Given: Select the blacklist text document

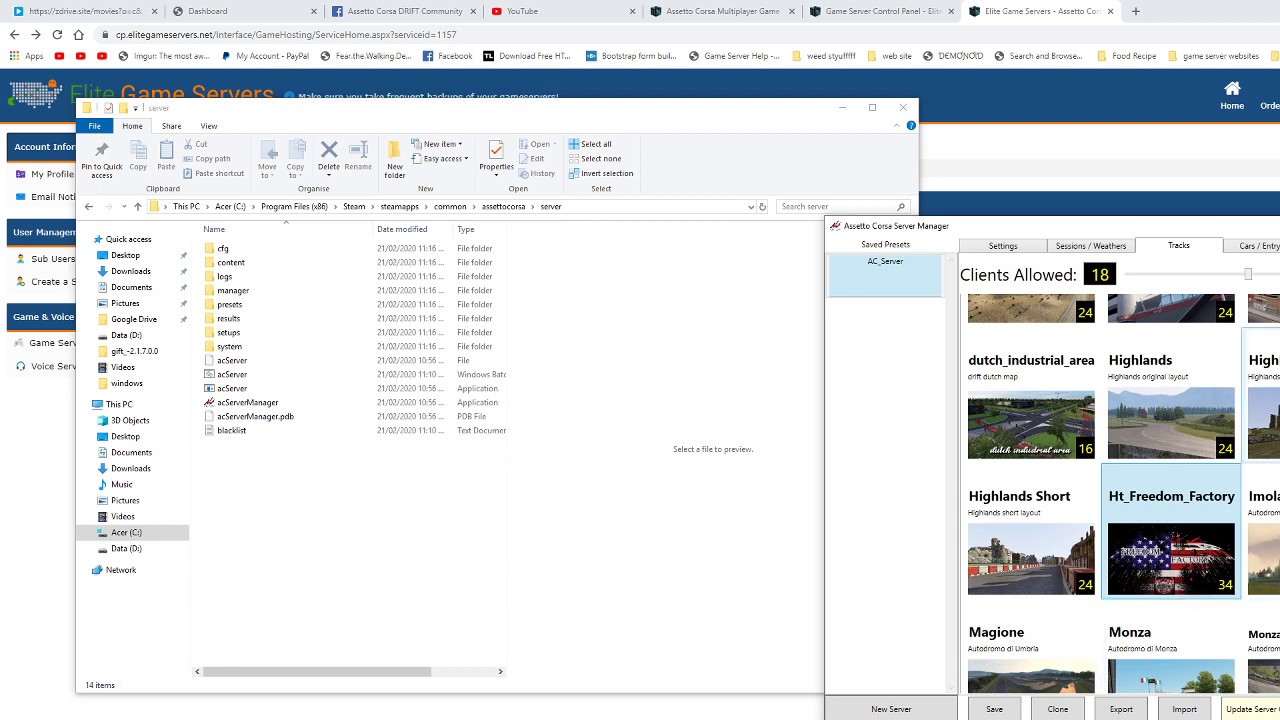Looking at the screenshot, I should pos(231,430).
